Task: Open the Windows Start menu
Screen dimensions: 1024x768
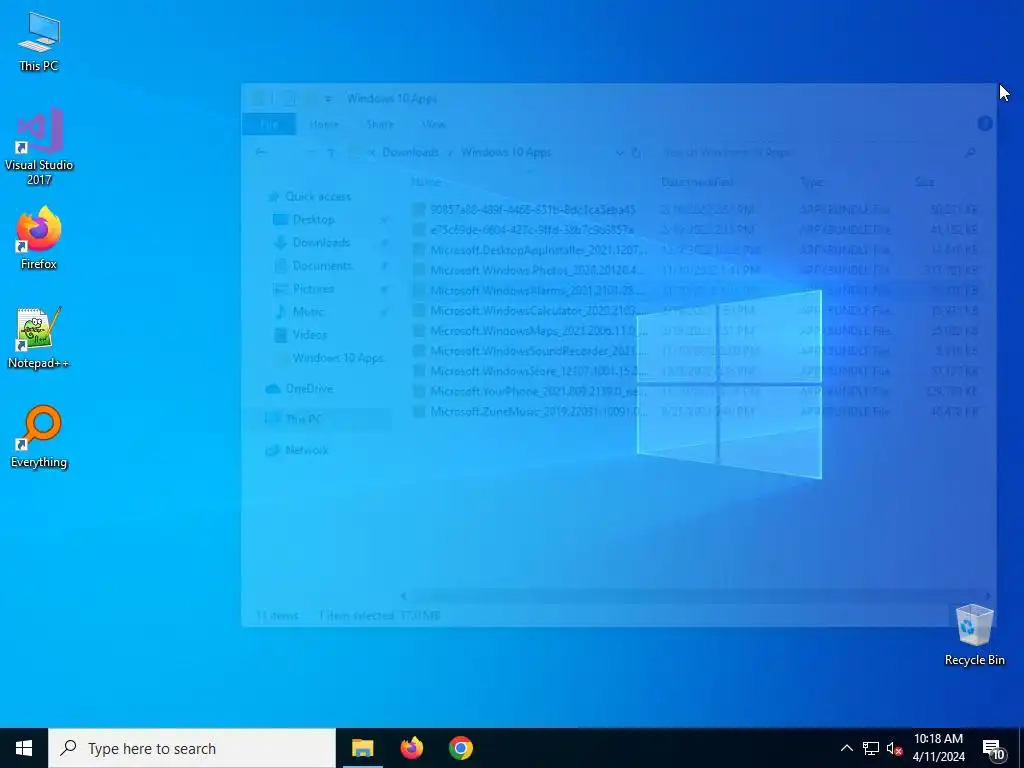Action: coord(24,748)
